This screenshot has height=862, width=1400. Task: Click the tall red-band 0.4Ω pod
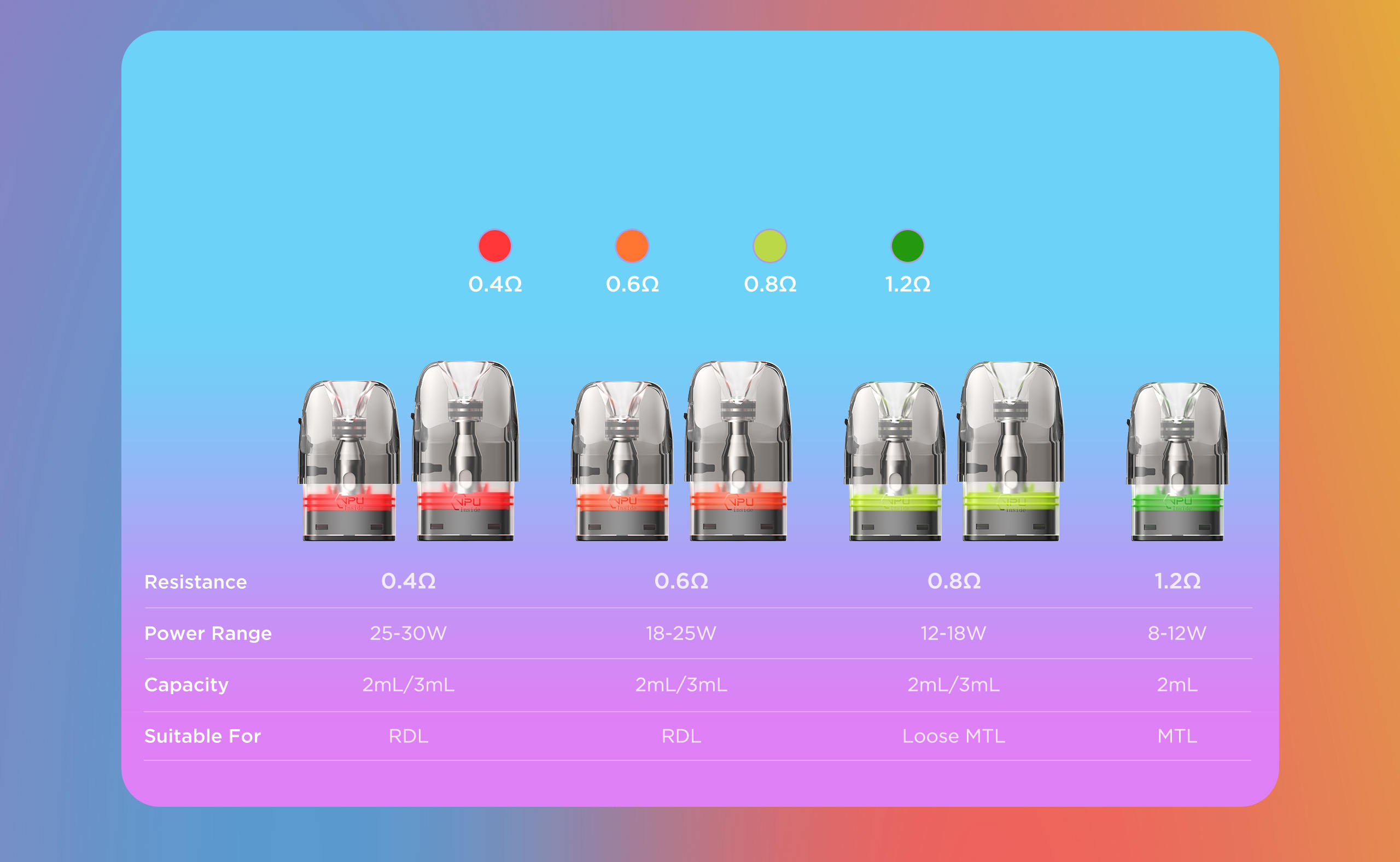(466, 450)
